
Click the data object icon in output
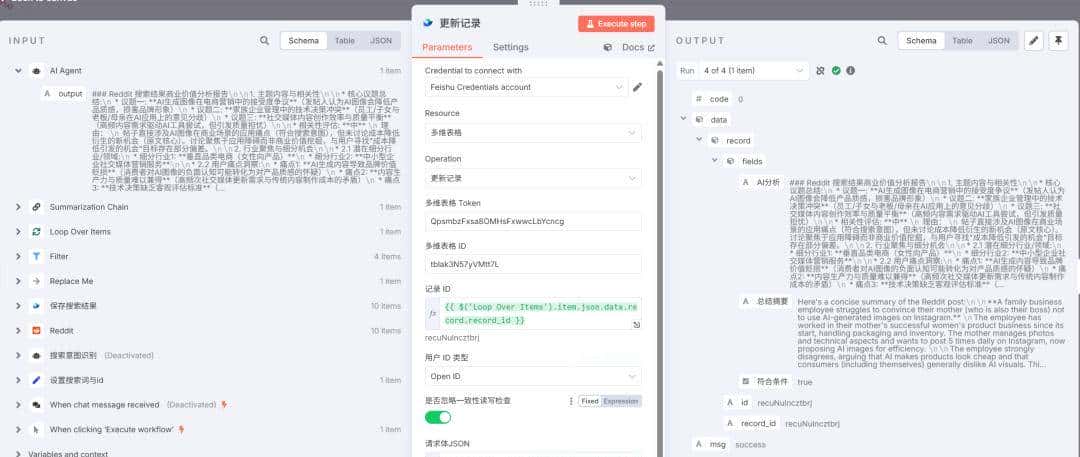pyautogui.click(x=699, y=119)
